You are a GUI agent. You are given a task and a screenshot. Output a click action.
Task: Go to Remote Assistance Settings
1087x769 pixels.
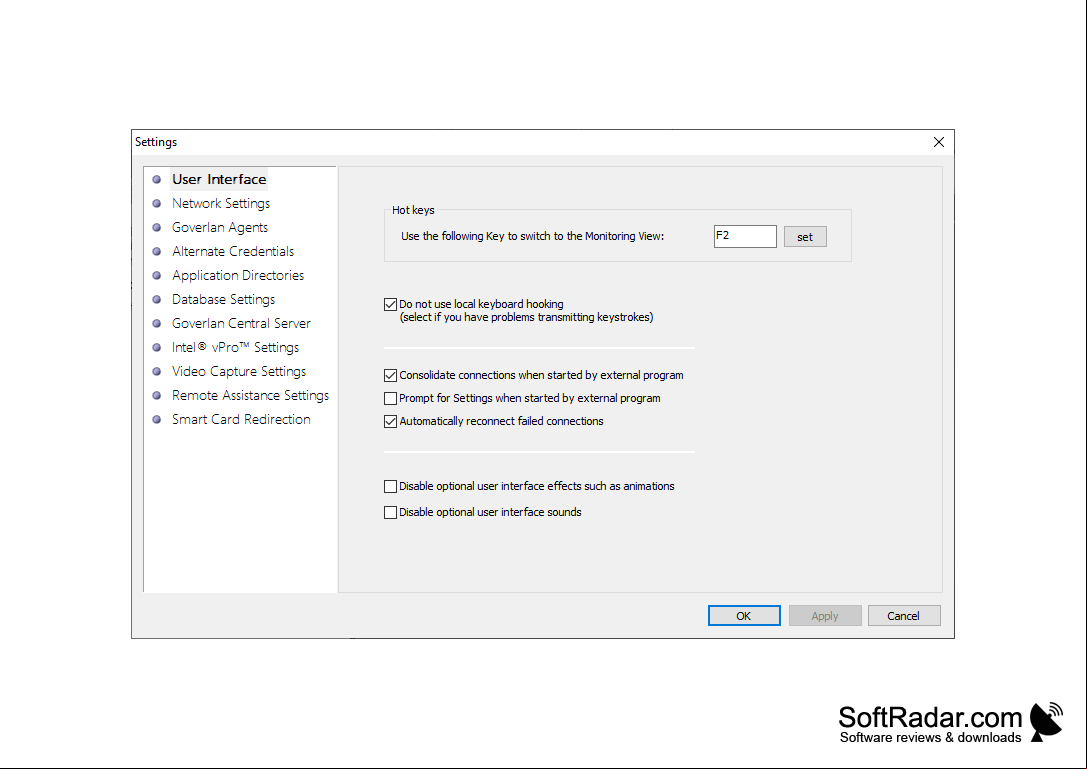(250, 395)
